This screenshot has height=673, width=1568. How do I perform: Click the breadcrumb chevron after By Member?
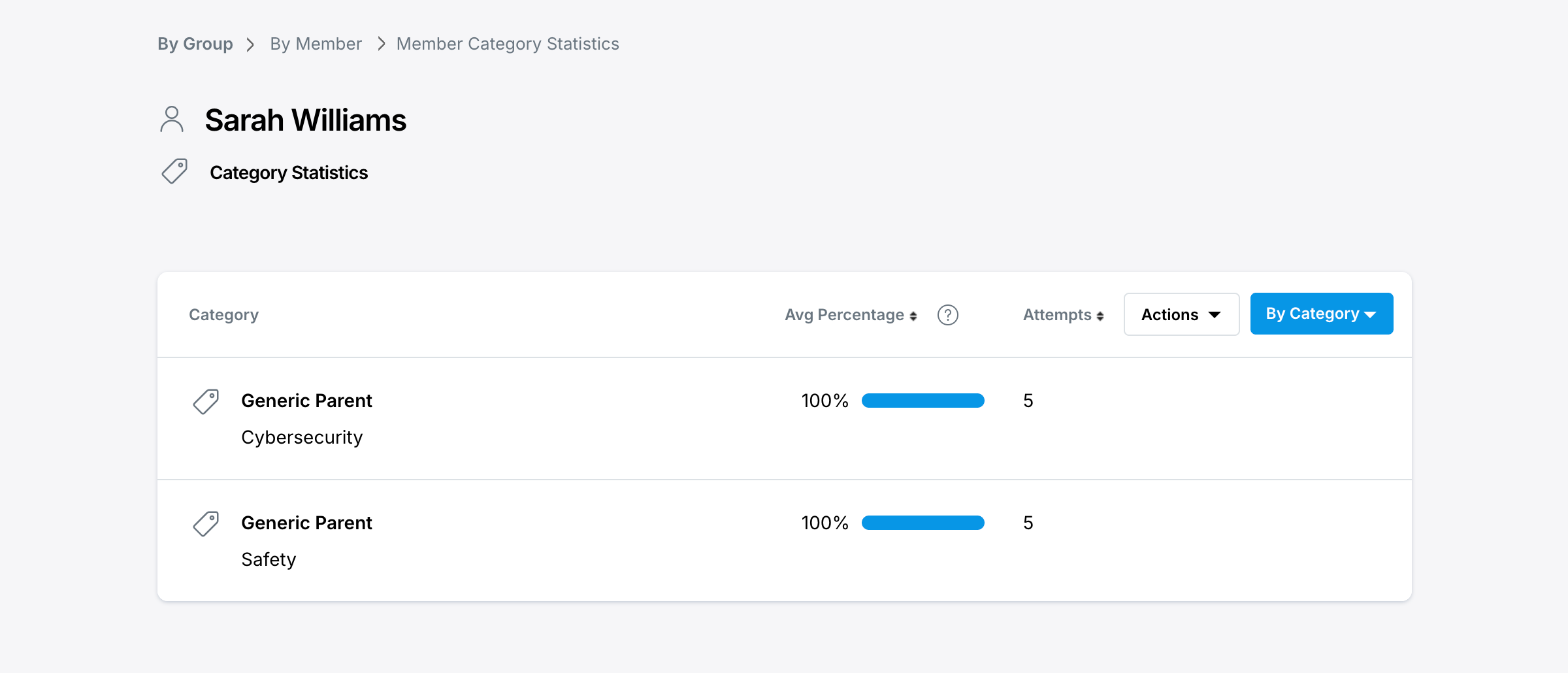pos(382,44)
